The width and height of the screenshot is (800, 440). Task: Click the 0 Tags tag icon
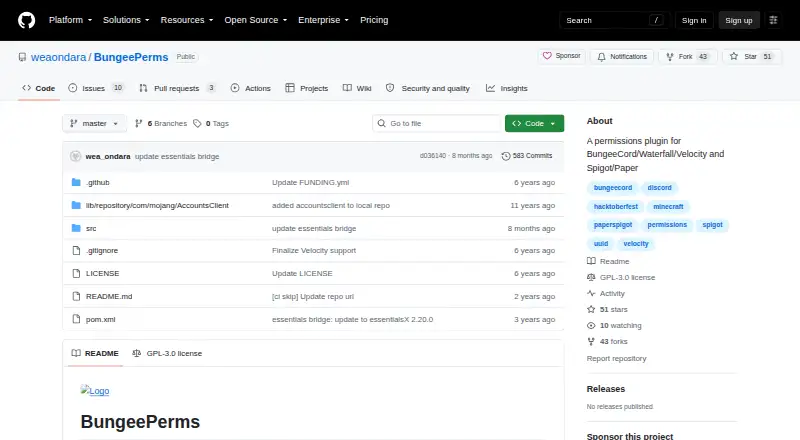197,124
